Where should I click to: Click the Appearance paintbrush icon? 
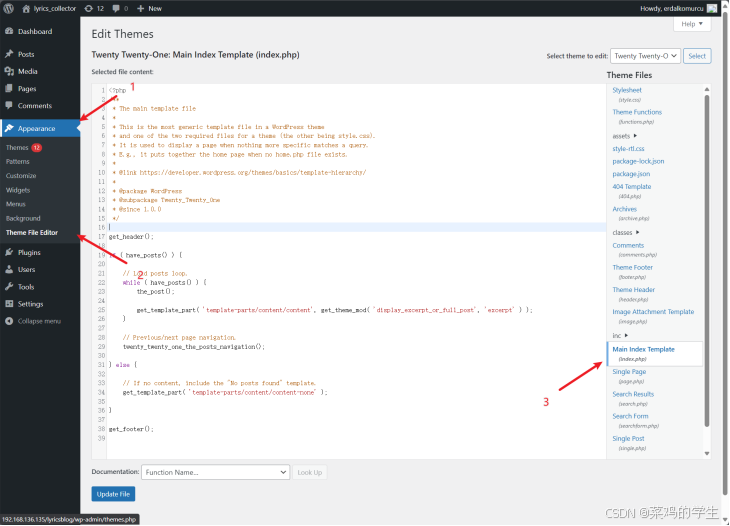(x=9, y=128)
